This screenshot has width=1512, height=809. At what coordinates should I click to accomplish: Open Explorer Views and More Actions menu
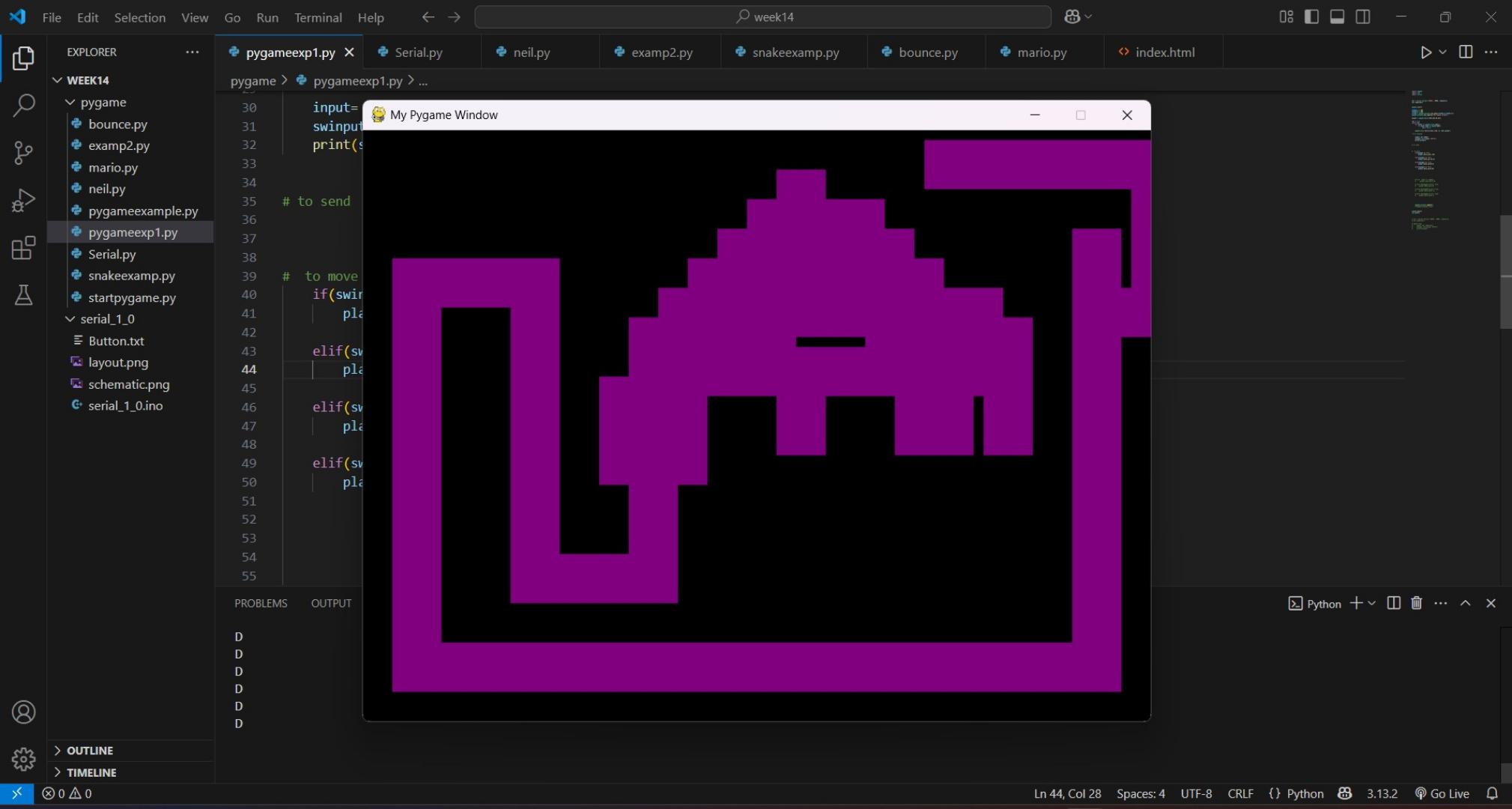tap(192, 52)
